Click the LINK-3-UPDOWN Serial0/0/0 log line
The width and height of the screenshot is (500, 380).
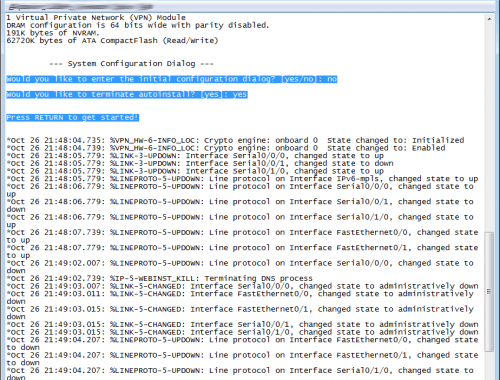pos(195,156)
